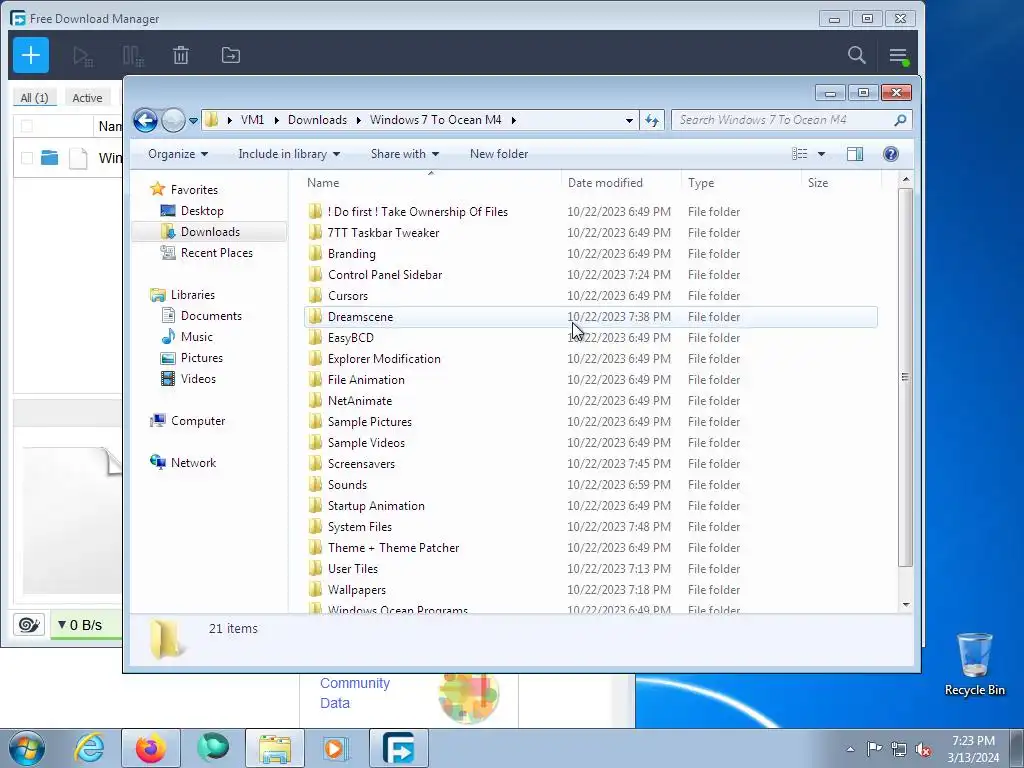Open Firefox from the taskbar
This screenshot has width=1024, height=768.
150,748
